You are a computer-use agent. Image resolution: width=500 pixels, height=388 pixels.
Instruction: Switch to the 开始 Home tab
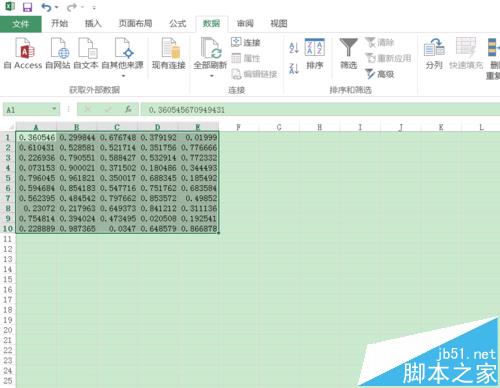(x=59, y=23)
